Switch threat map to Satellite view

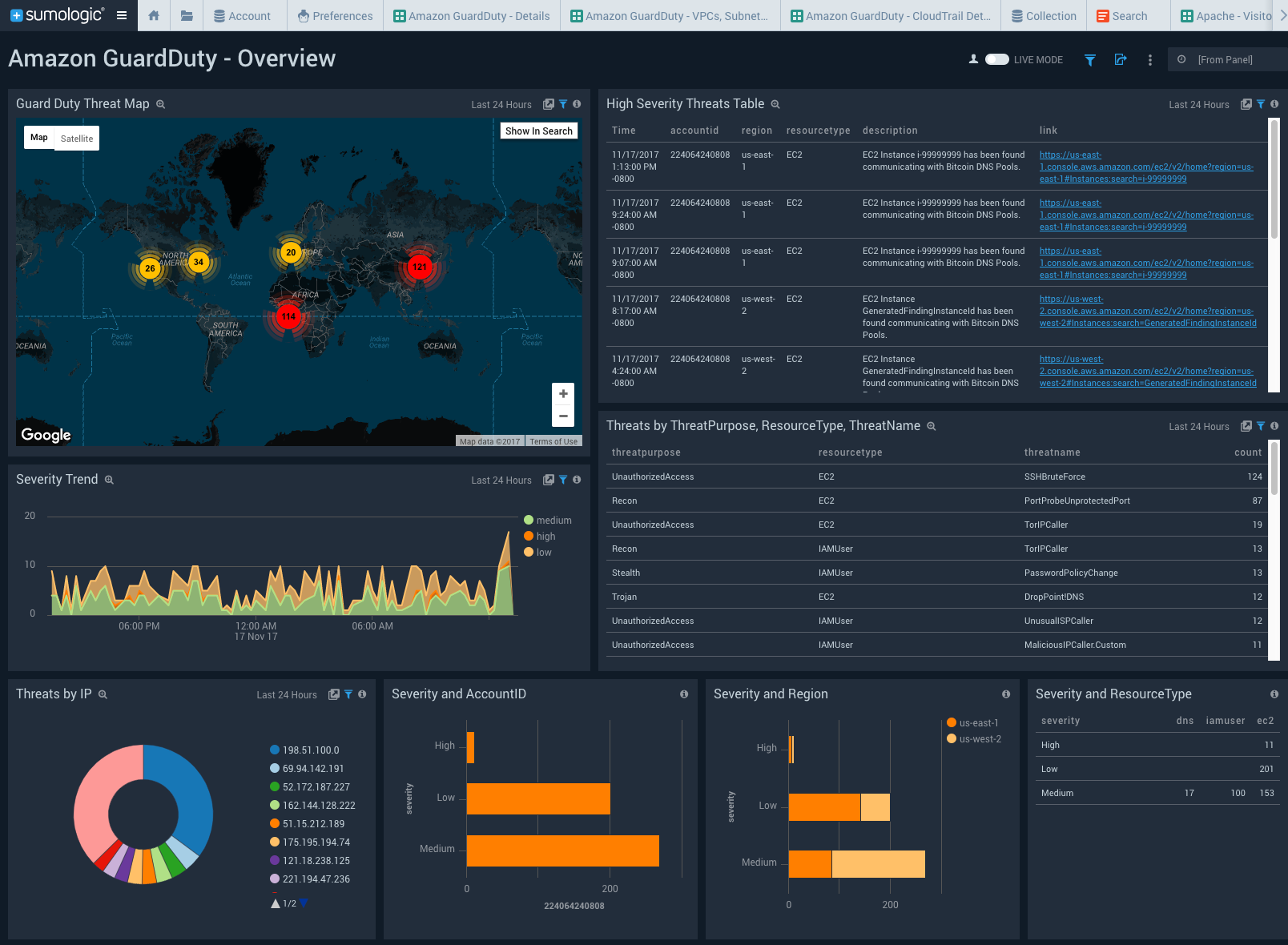point(77,139)
